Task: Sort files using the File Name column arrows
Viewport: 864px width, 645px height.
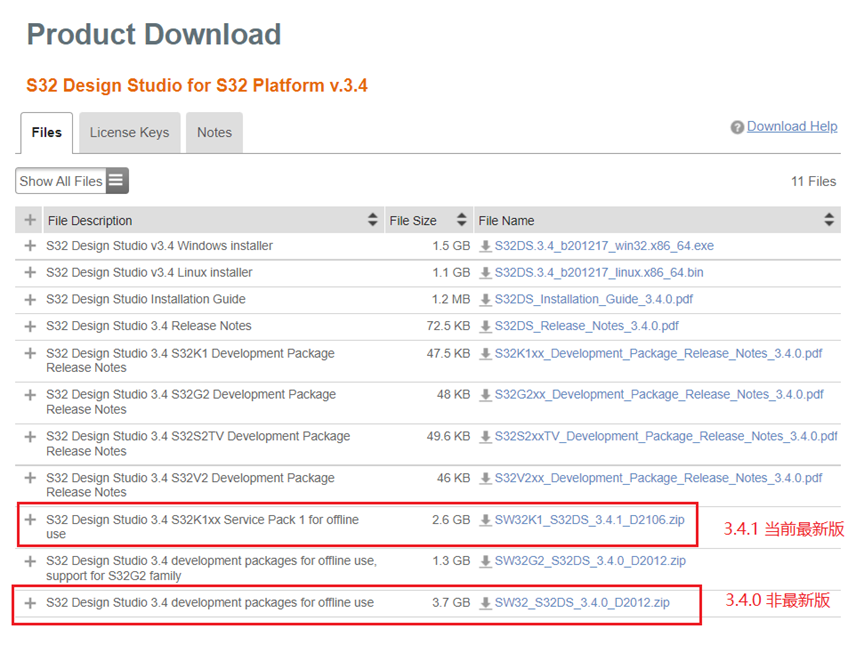Action: [x=829, y=220]
